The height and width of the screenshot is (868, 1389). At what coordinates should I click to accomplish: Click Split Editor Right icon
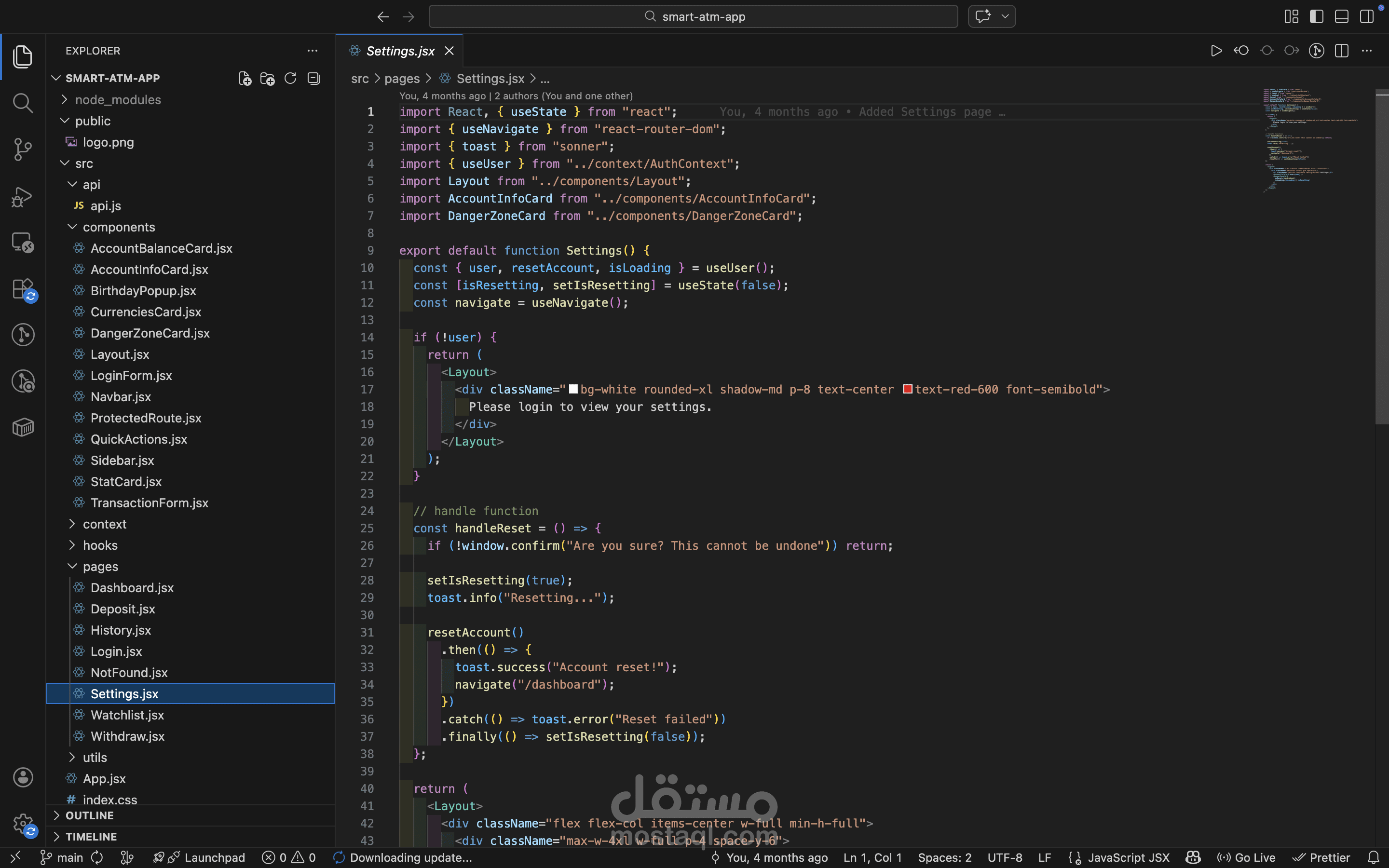point(1341,51)
